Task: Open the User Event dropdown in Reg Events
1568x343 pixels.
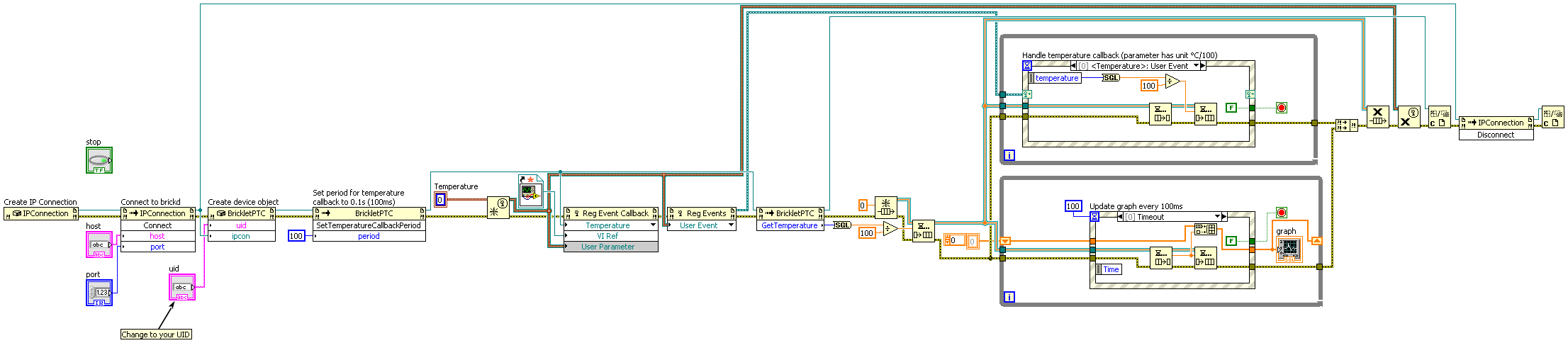Action: 731,225
